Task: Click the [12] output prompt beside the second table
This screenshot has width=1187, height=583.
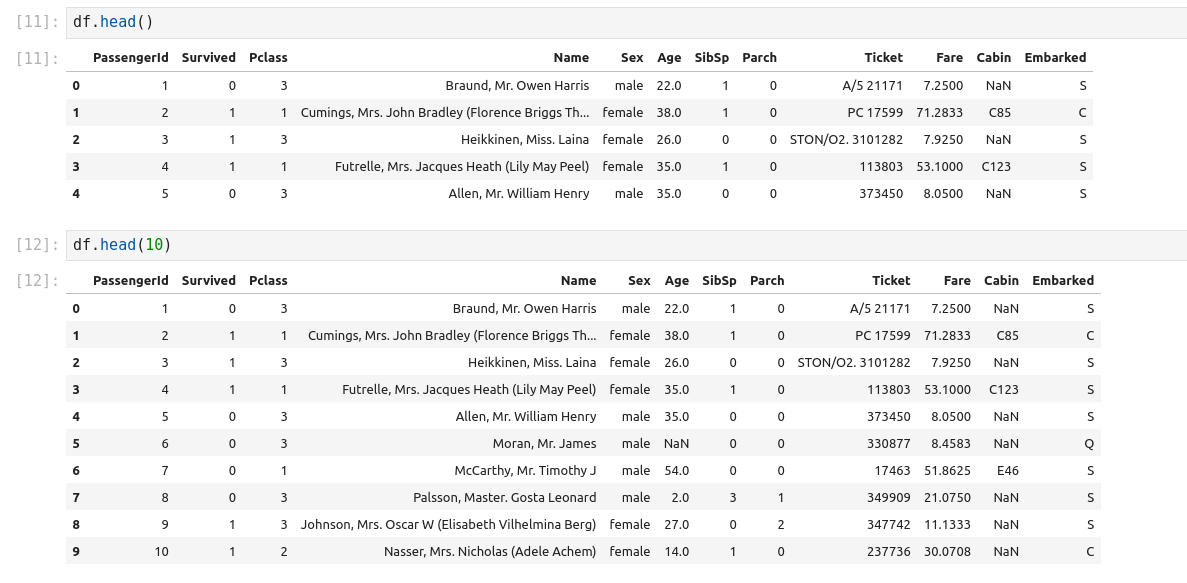Action: coord(40,281)
